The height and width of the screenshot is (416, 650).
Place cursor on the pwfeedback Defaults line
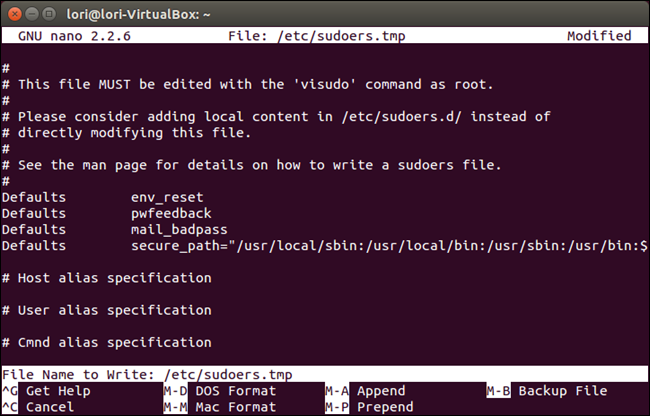(x=107, y=213)
